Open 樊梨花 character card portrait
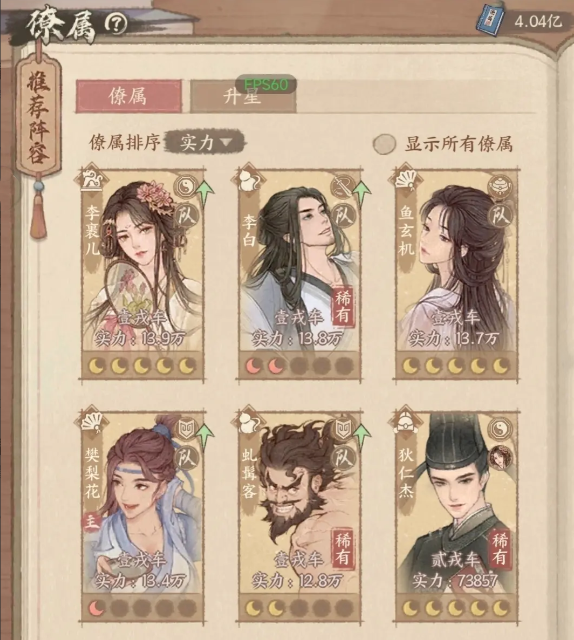The height and width of the screenshot is (640, 574). point(143,502)
